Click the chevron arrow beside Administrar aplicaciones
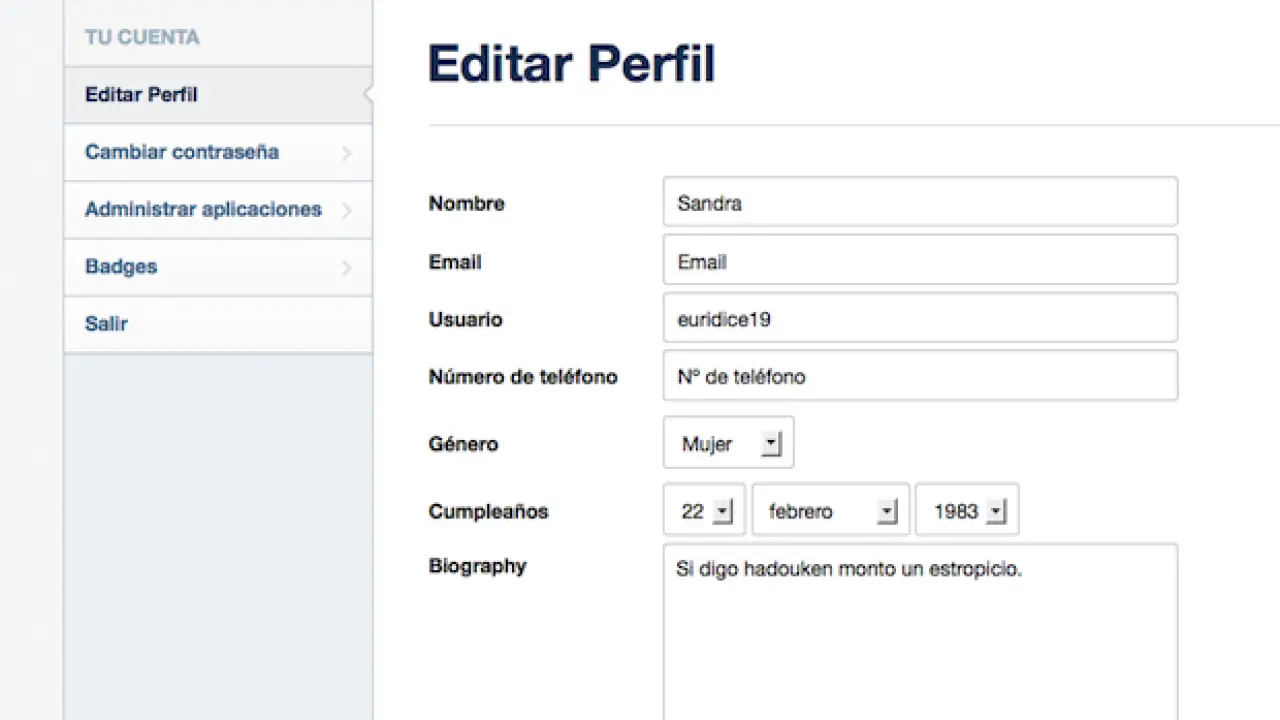The width and height of the screenshot is (1280, 720). pyautogui.click(x=347, y=210)
